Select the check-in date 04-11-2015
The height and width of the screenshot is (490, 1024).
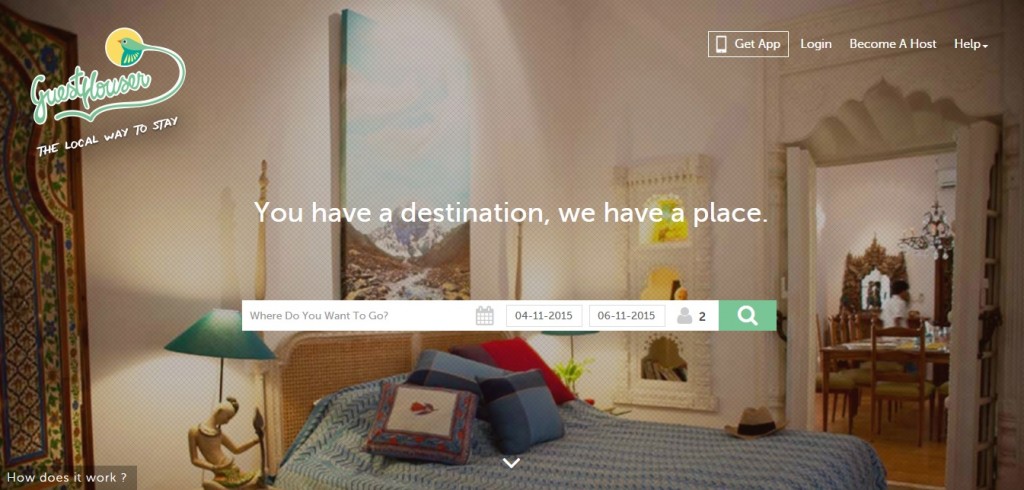coord(544,316)
